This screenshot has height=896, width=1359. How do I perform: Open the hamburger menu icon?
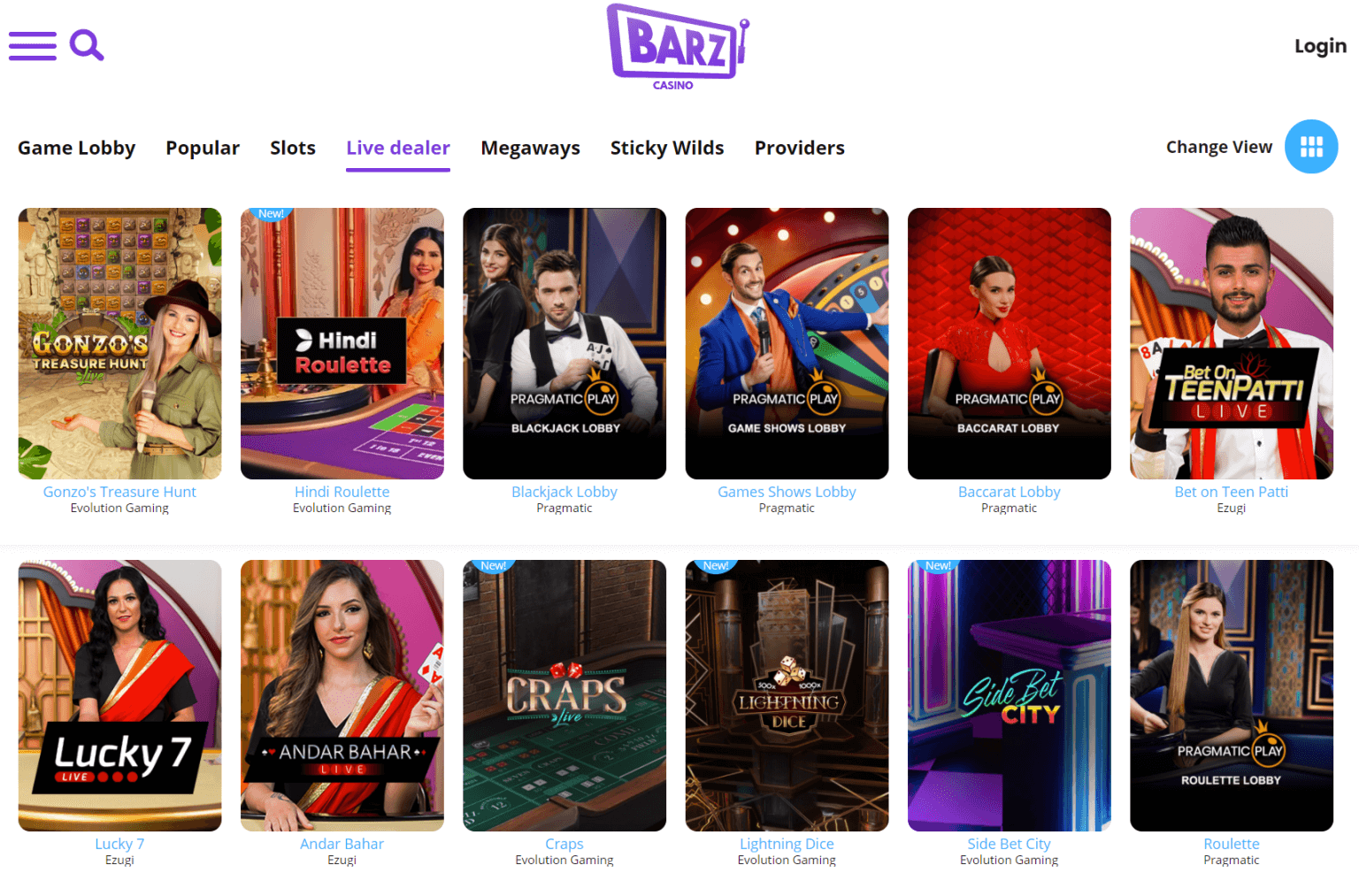33,46
